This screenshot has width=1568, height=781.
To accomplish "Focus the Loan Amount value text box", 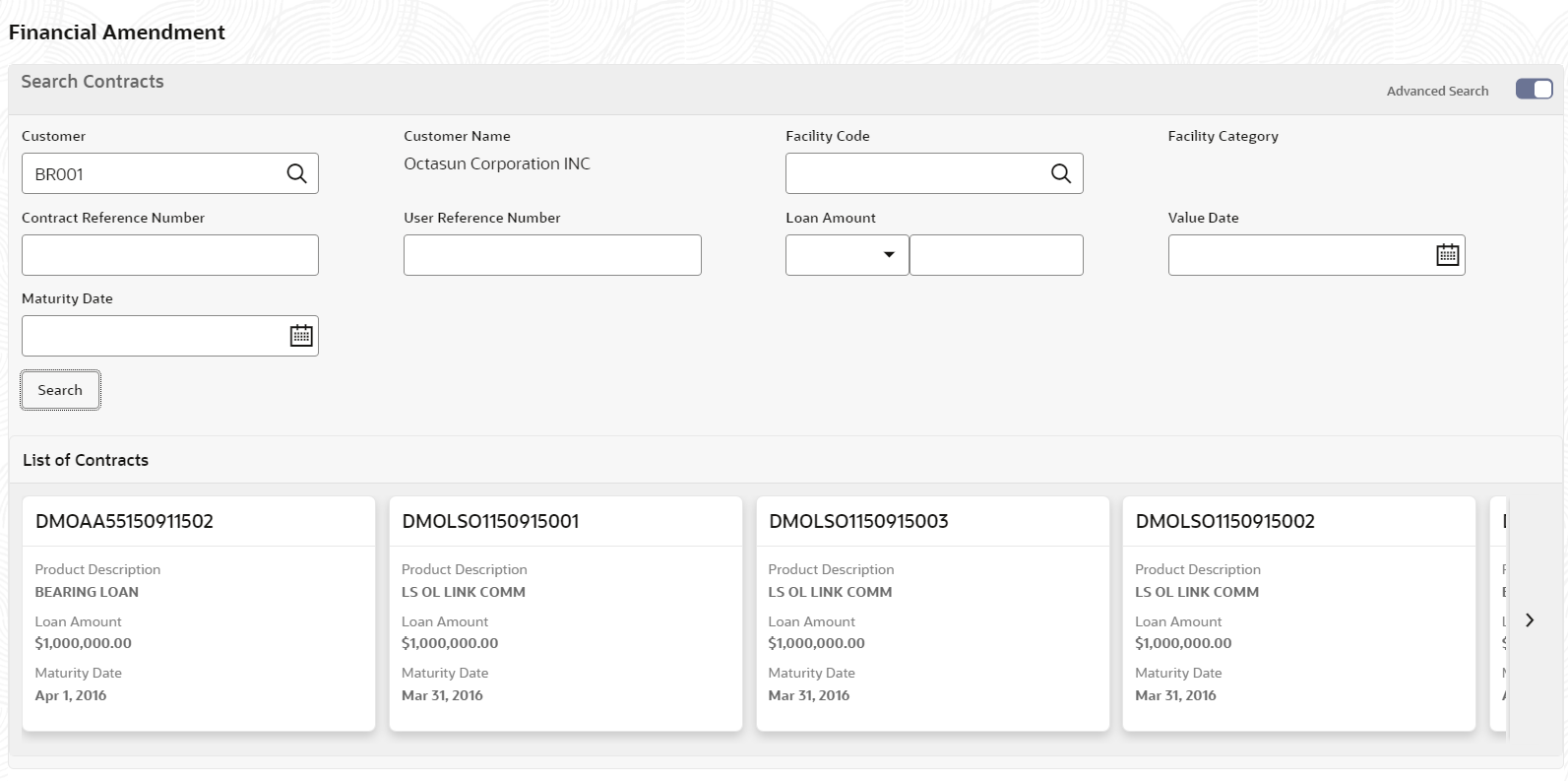I will pyautogui.click(x=996, y=255).
